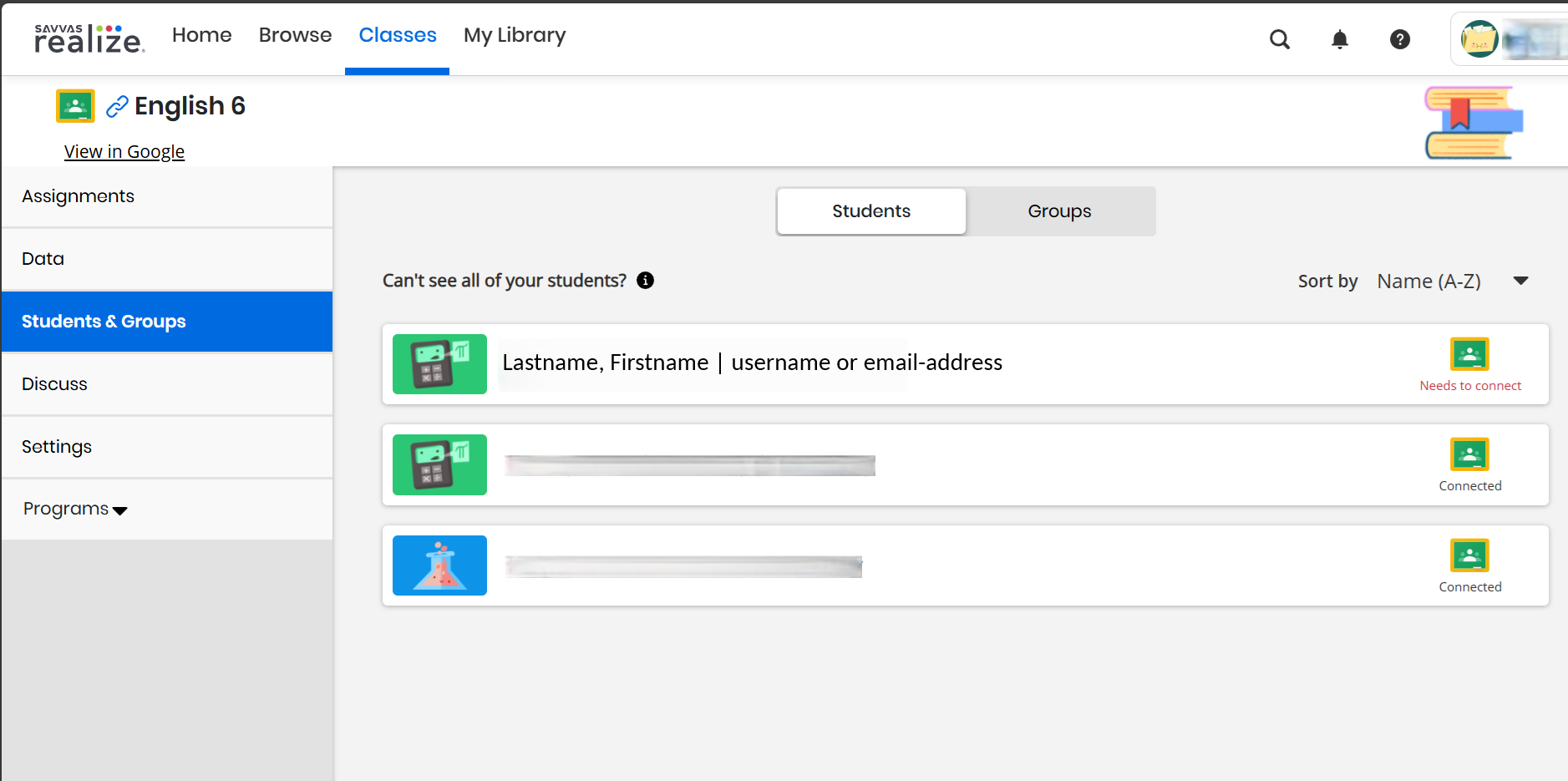The image size is (1568, 781).
Task: Open the user profile avatar menu
Action: point(1479,39)
